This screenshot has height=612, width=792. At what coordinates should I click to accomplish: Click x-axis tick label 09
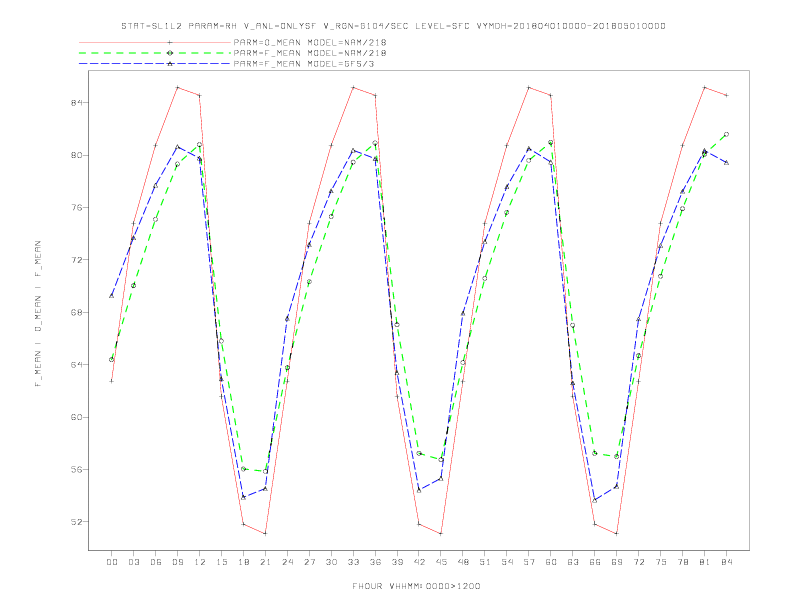(x=177, y=562)
